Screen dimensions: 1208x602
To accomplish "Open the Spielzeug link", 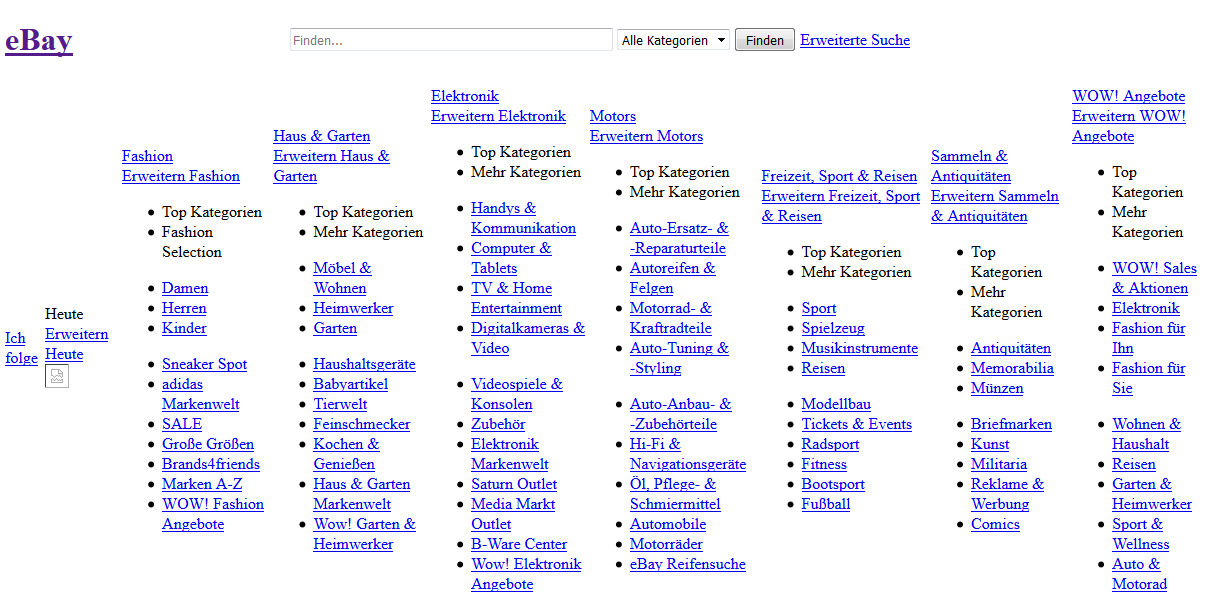I will click(x=833, y=328).
